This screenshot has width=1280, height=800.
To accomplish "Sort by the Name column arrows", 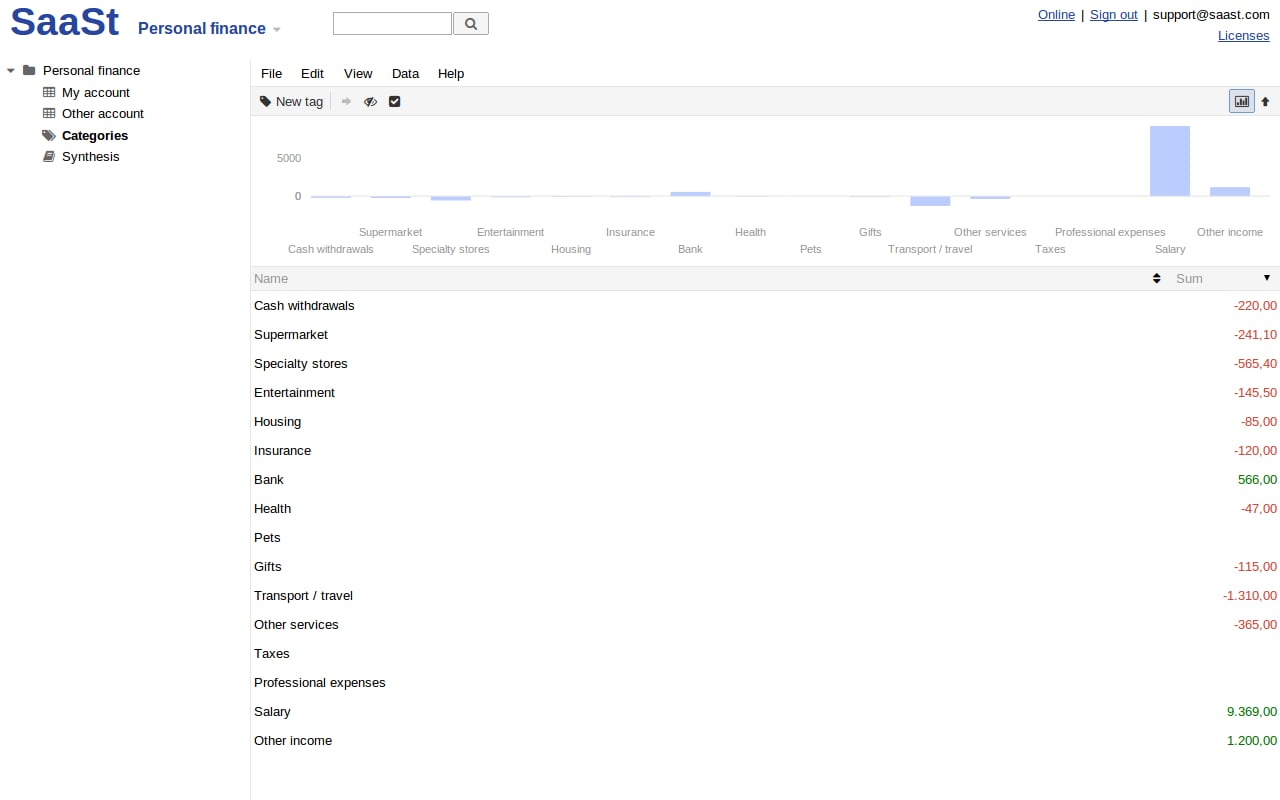I will [x=1157, y=278].
